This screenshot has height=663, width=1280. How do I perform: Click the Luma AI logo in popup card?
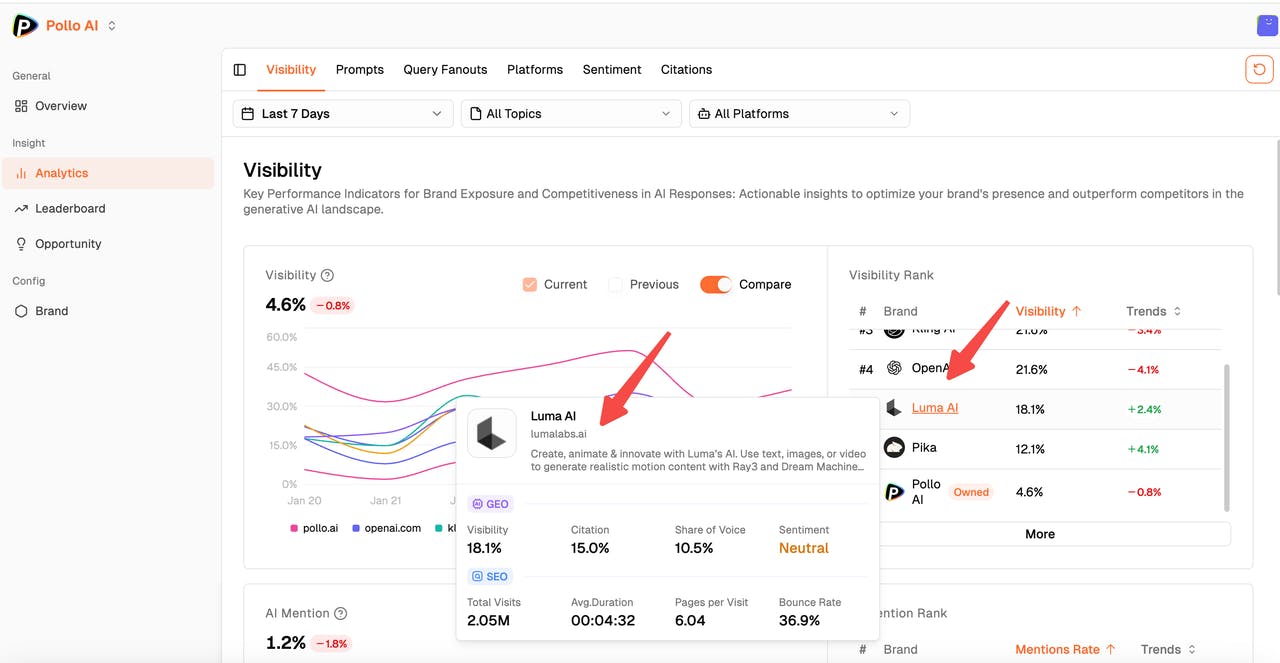492,433
